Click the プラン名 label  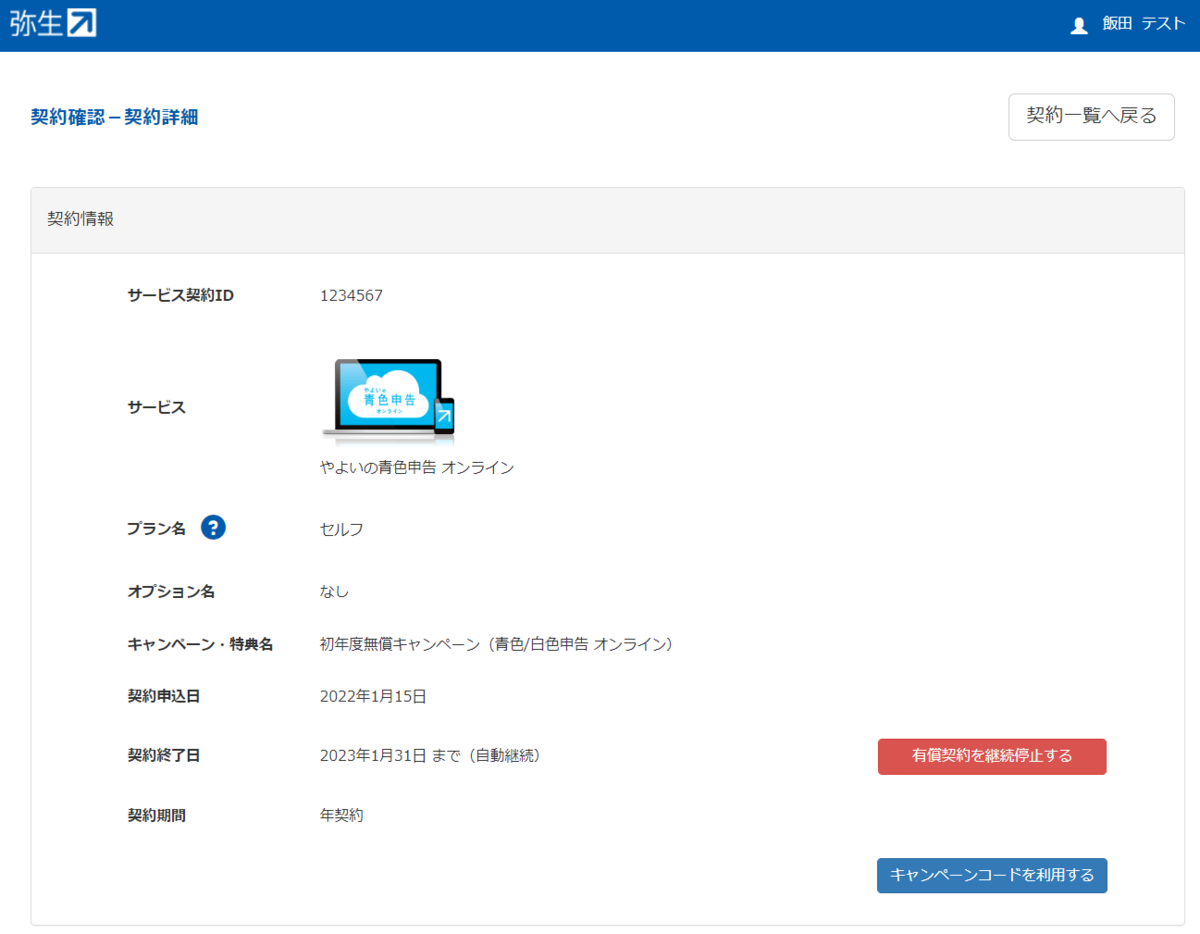click(156, 529)
